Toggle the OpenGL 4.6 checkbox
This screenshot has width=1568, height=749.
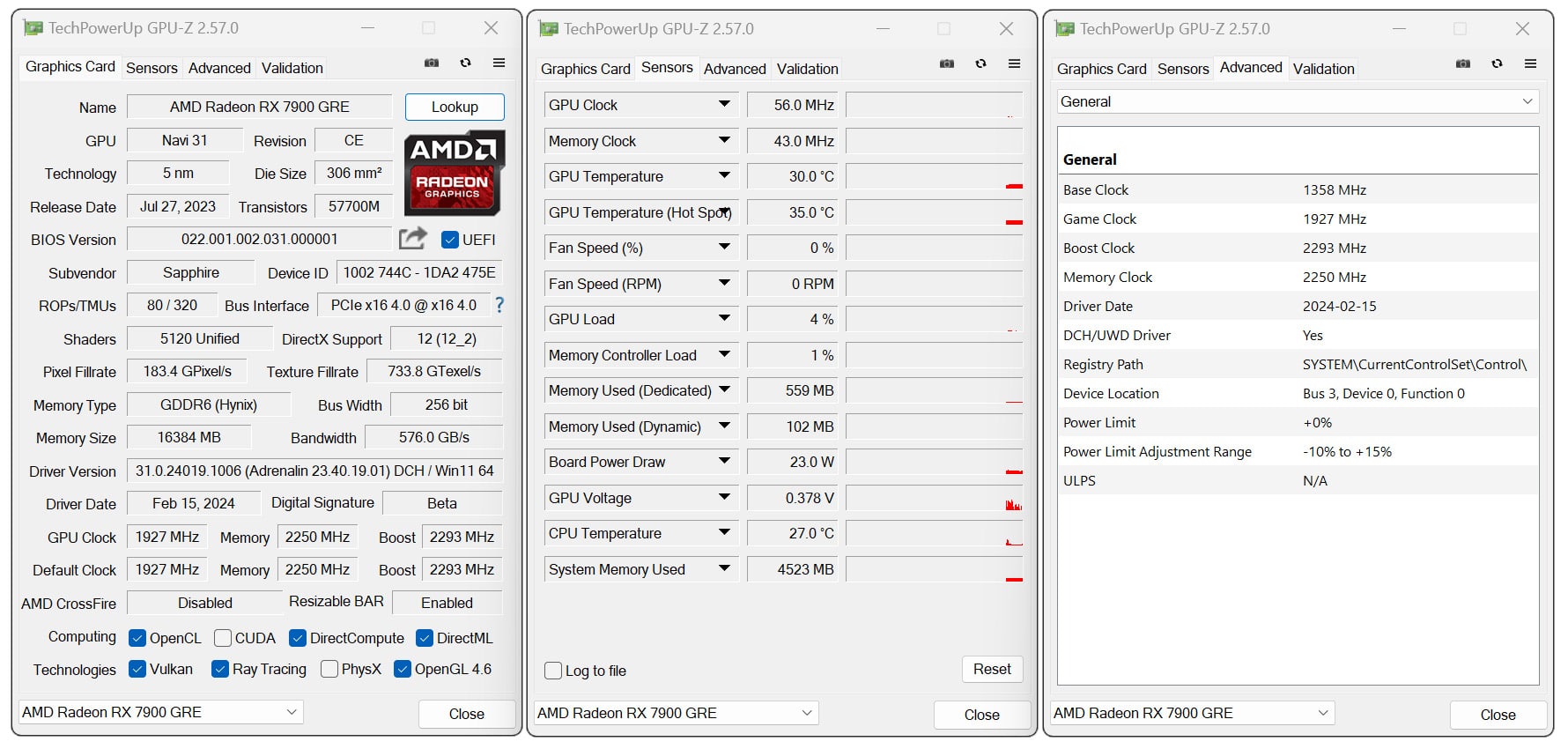point(403,670)
